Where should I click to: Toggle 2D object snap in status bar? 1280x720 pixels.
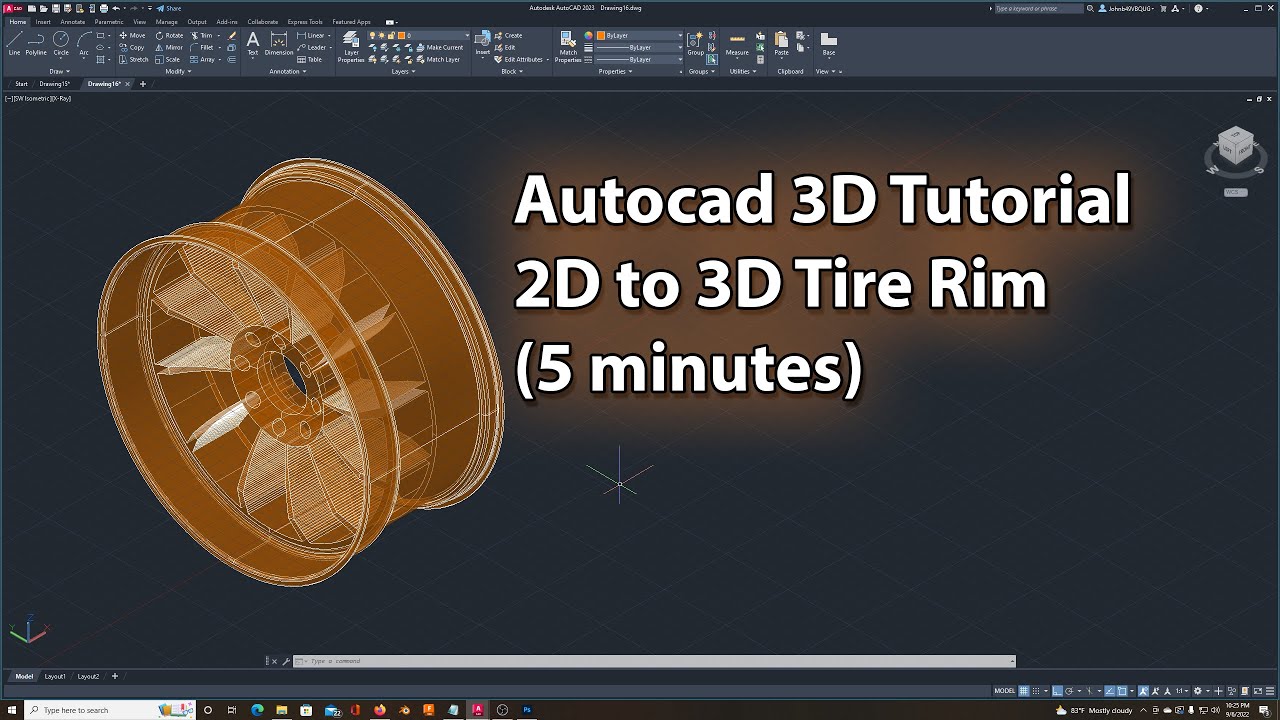point(1122,691)
